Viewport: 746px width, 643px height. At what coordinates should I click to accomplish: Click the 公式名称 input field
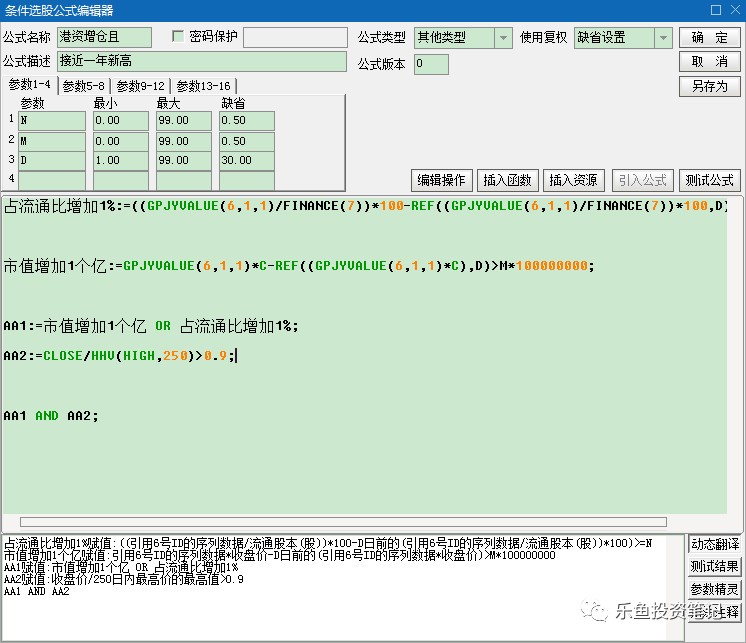[104, 37]
